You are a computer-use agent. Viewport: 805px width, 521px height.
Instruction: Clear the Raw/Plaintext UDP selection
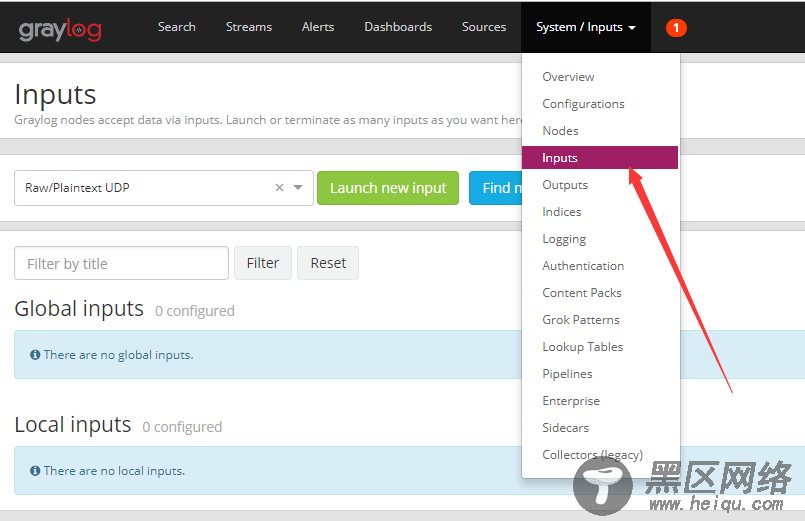(x=279, y=188)
